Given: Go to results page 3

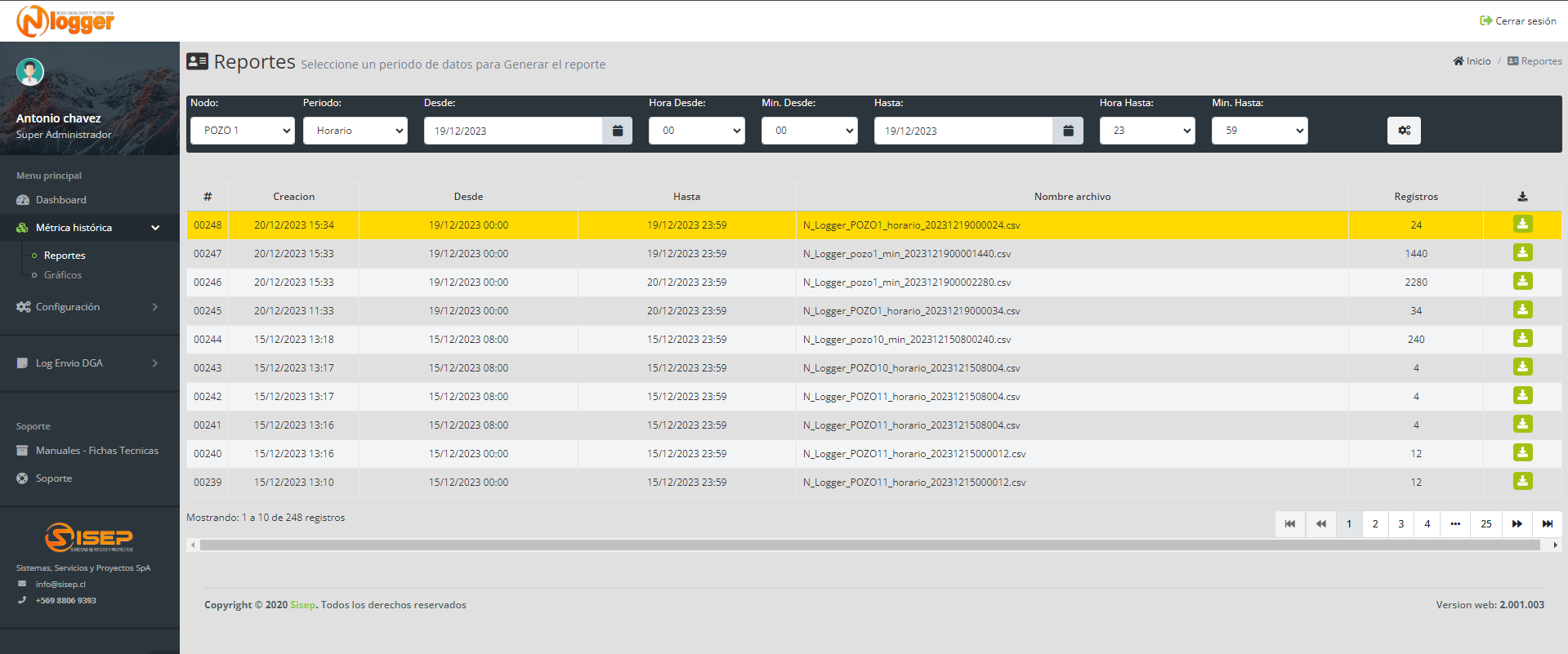Looking at the screenshot, I should tap(1401, 524).
